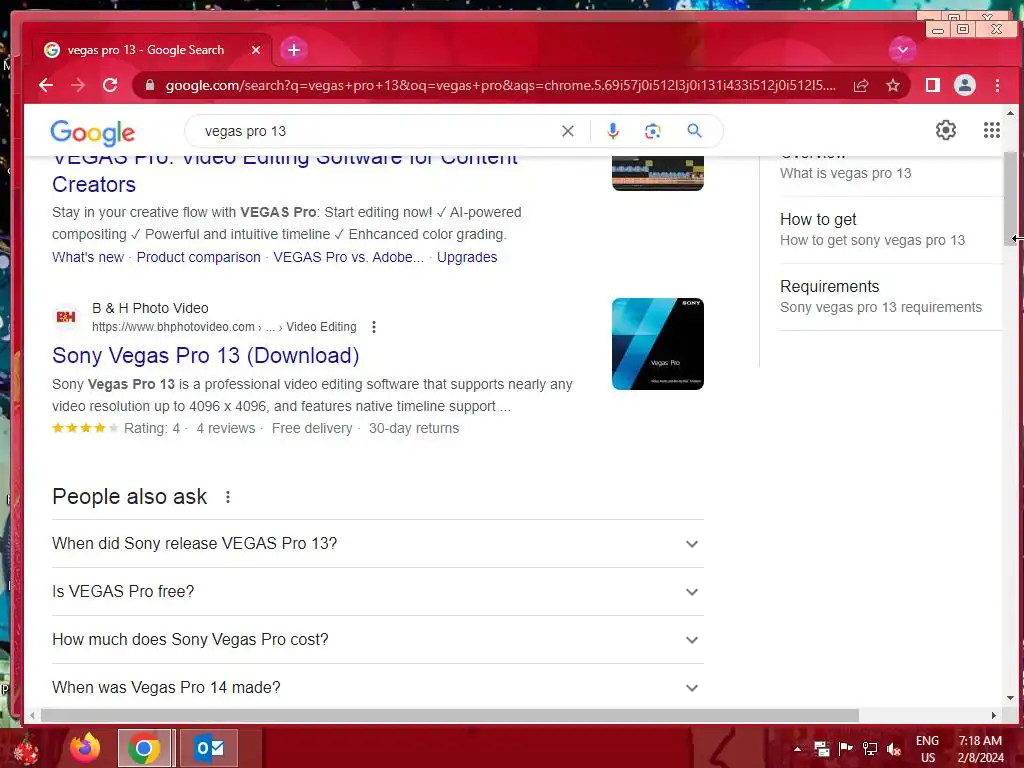Open the clock showing 7:18 AM
Image resolution: width=1024 pixels, height=768 pixels.
[x=981, y=749]
